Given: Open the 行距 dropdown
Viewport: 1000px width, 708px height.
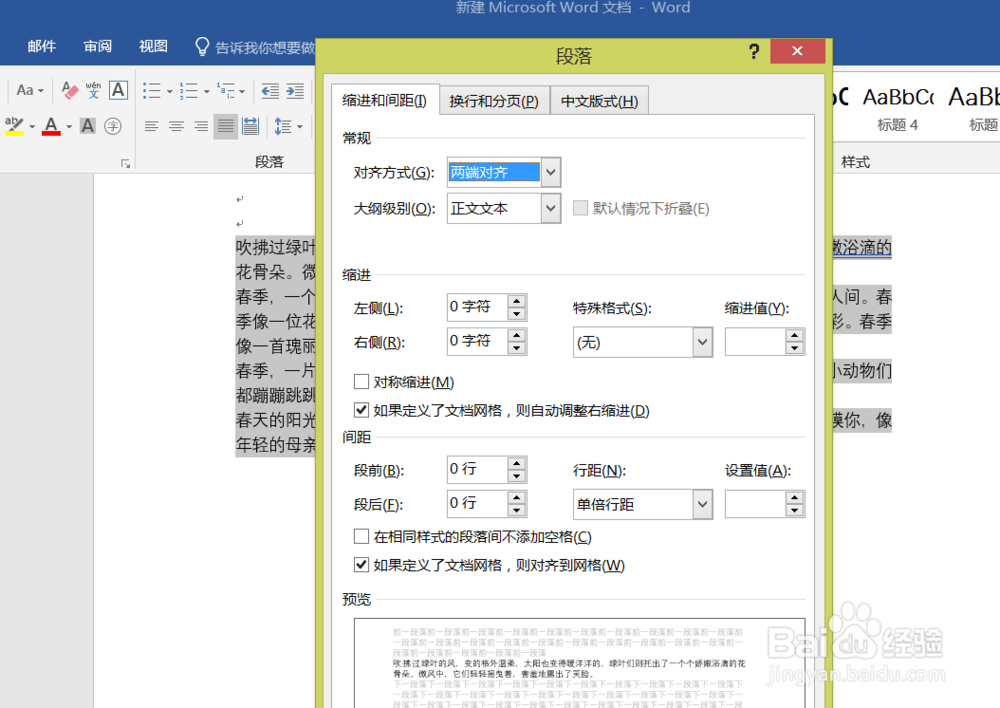Looking at the screenshot, I should 702,505.
